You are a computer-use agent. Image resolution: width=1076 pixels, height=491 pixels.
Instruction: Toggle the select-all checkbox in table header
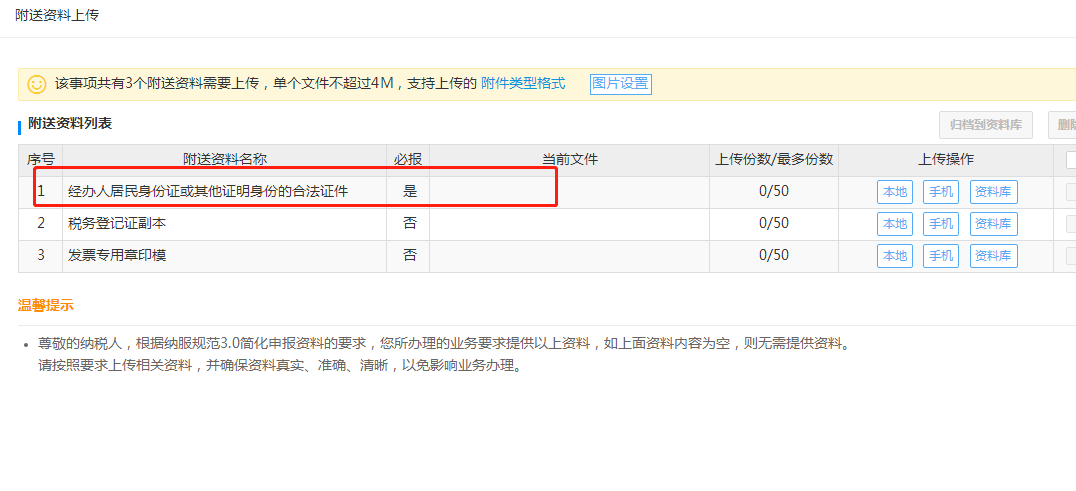tap(1071, 160)
